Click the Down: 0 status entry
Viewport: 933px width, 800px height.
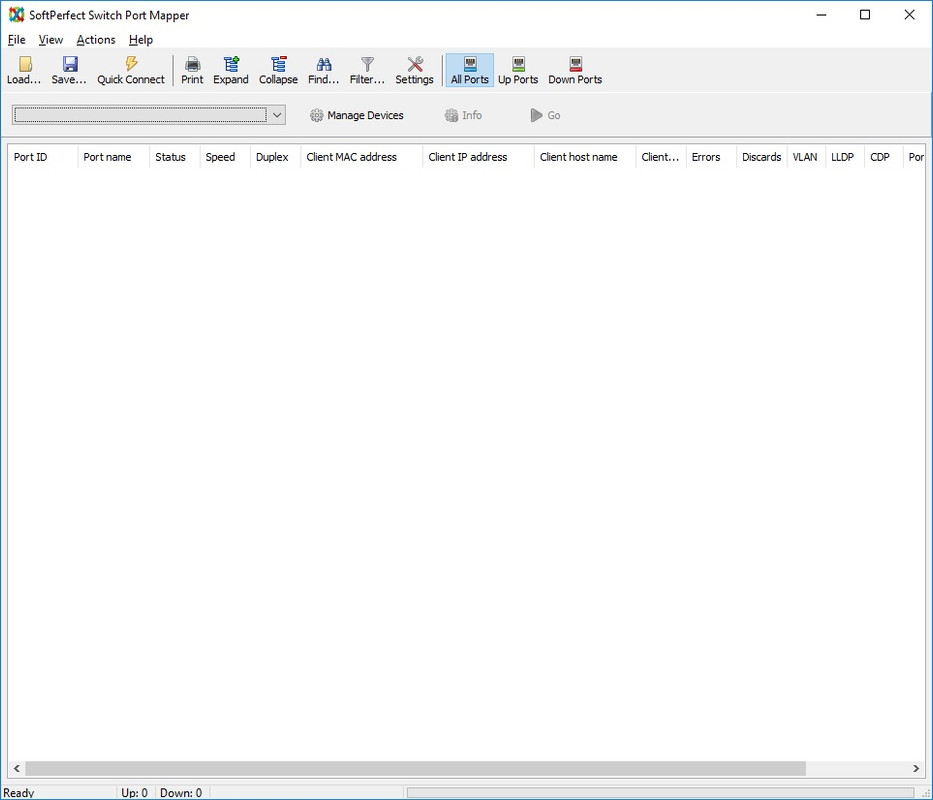pyautogui.click(x=181, y=793)
